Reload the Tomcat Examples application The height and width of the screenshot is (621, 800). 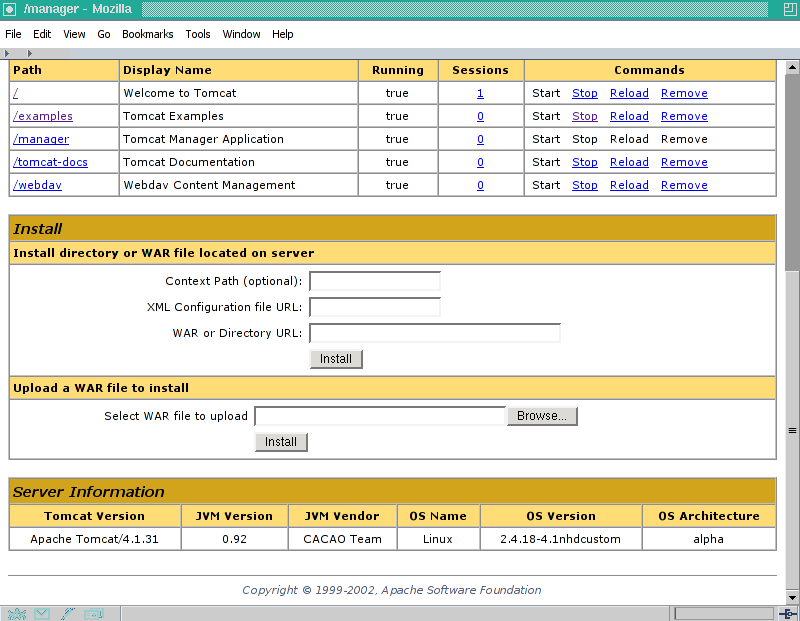click(629, 116)
